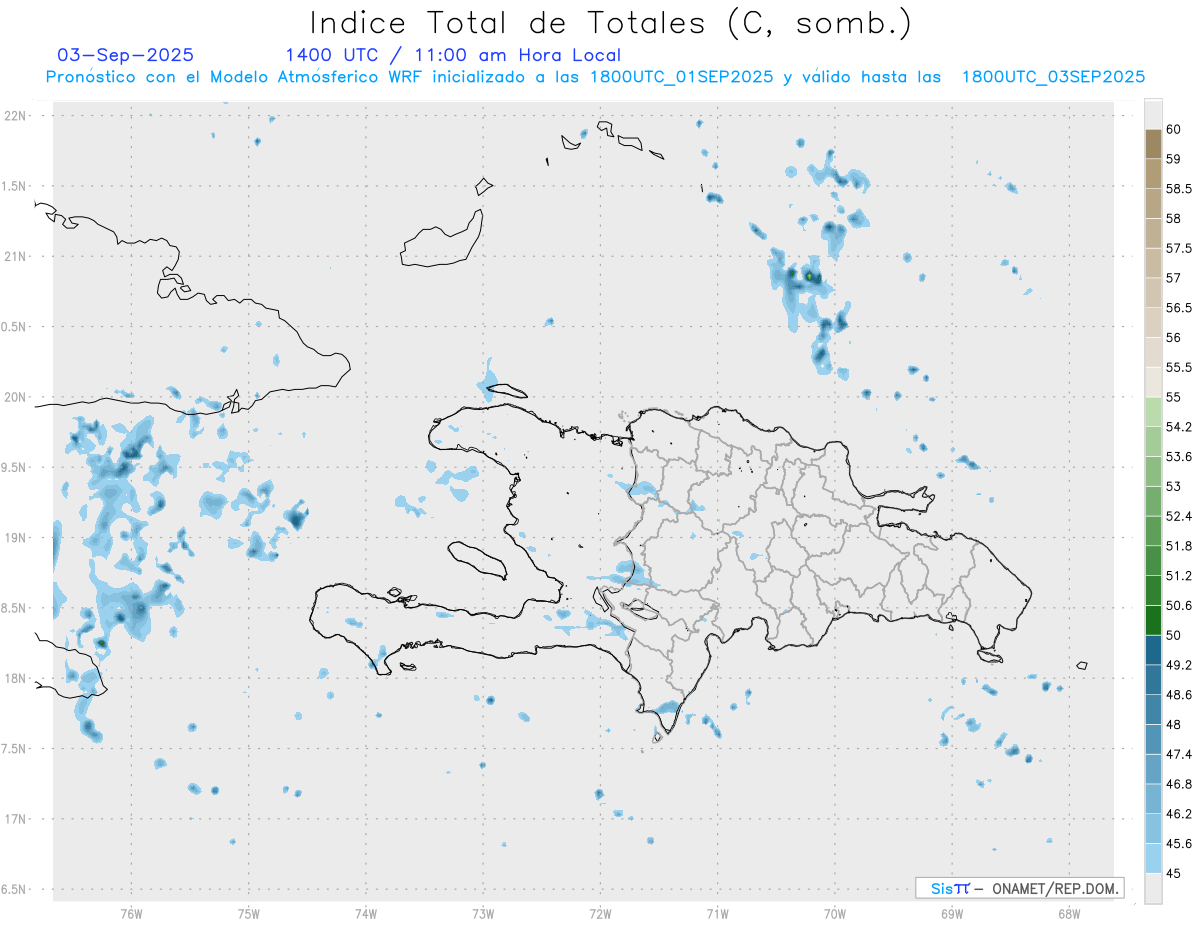Click the "60" legend value
This screenshot has width=1200, height=927.
1173,129
